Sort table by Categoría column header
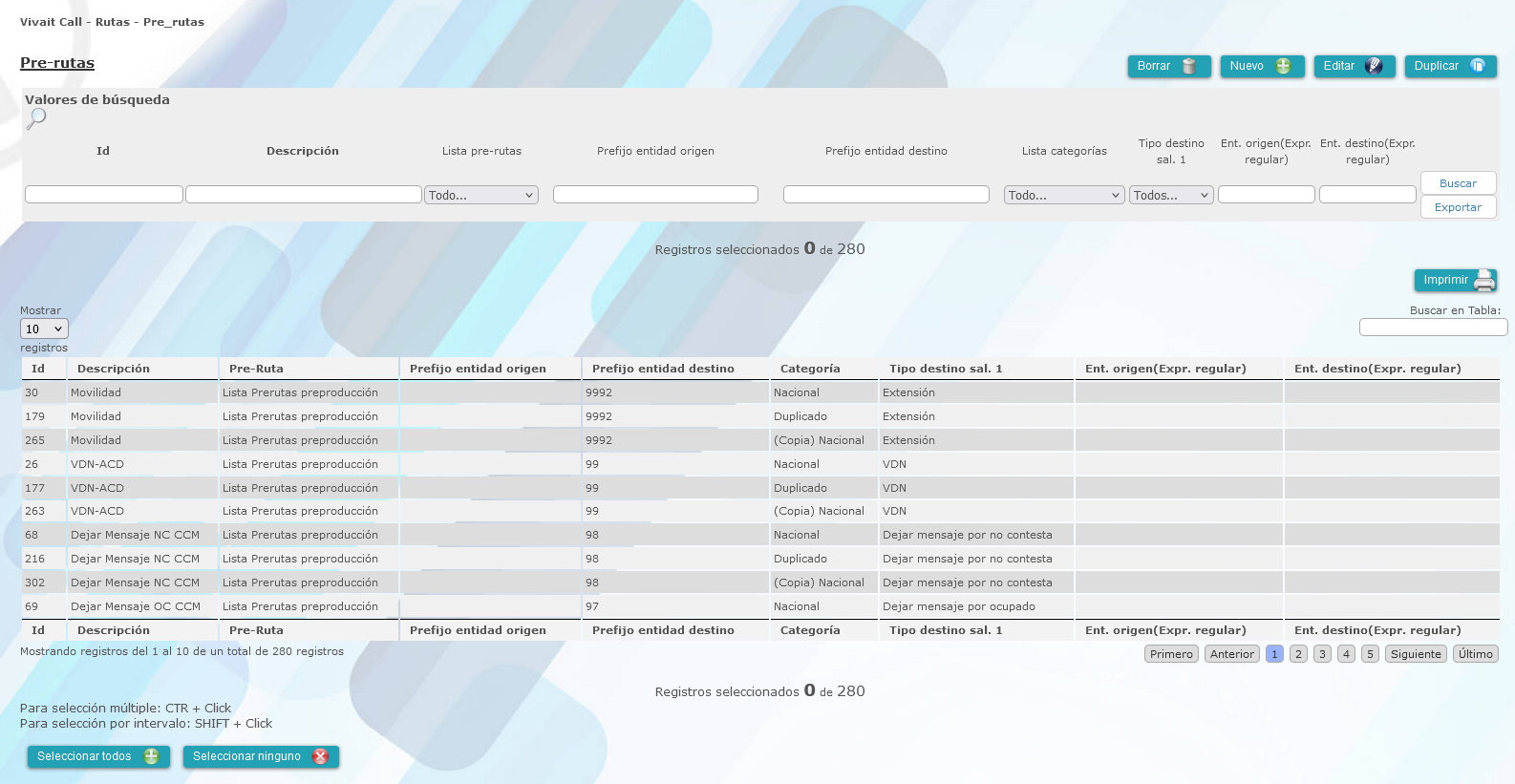 (x=810, y=369)
